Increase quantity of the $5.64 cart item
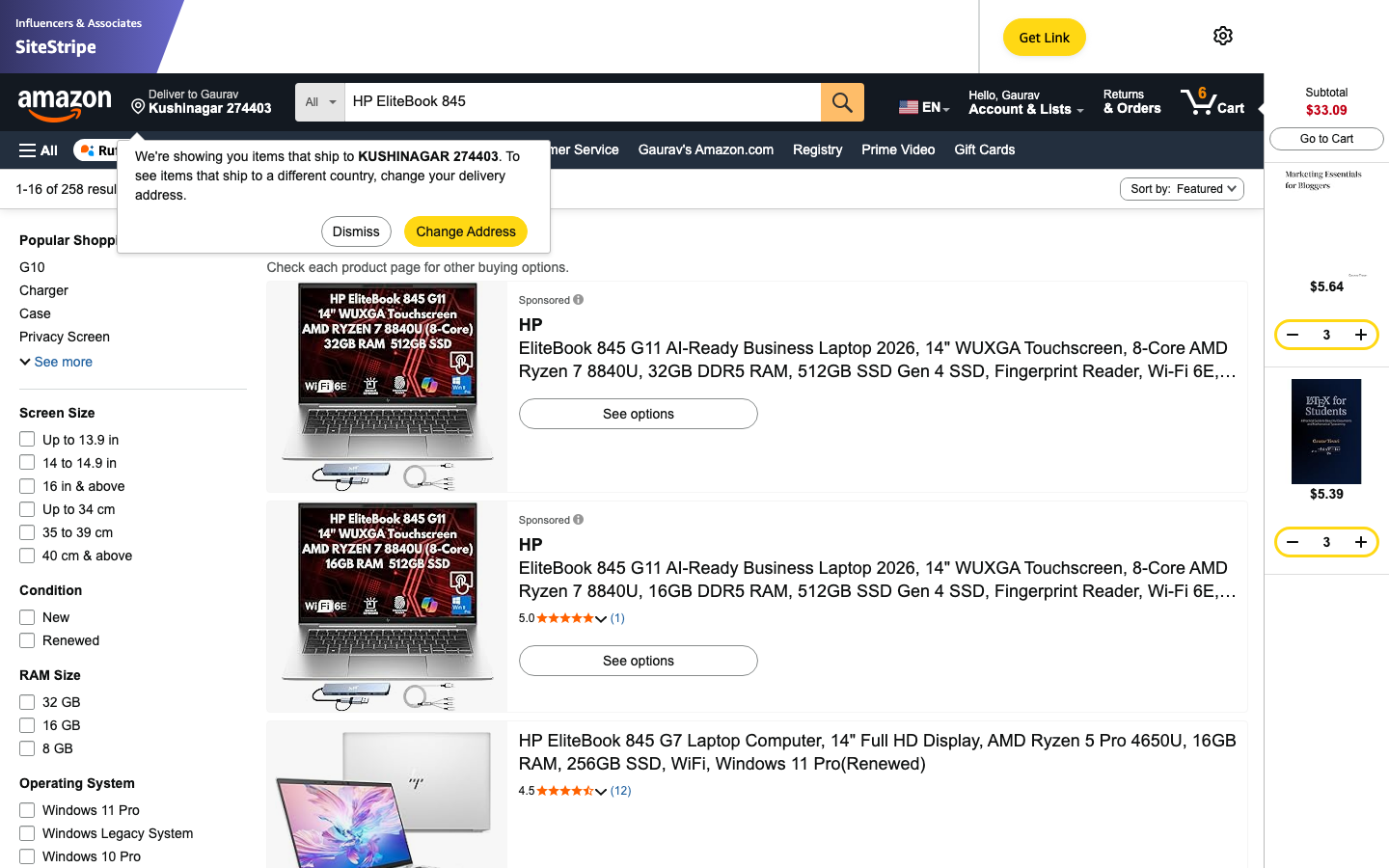This screenshot has height=868, width=1389. click(1360, 335)
